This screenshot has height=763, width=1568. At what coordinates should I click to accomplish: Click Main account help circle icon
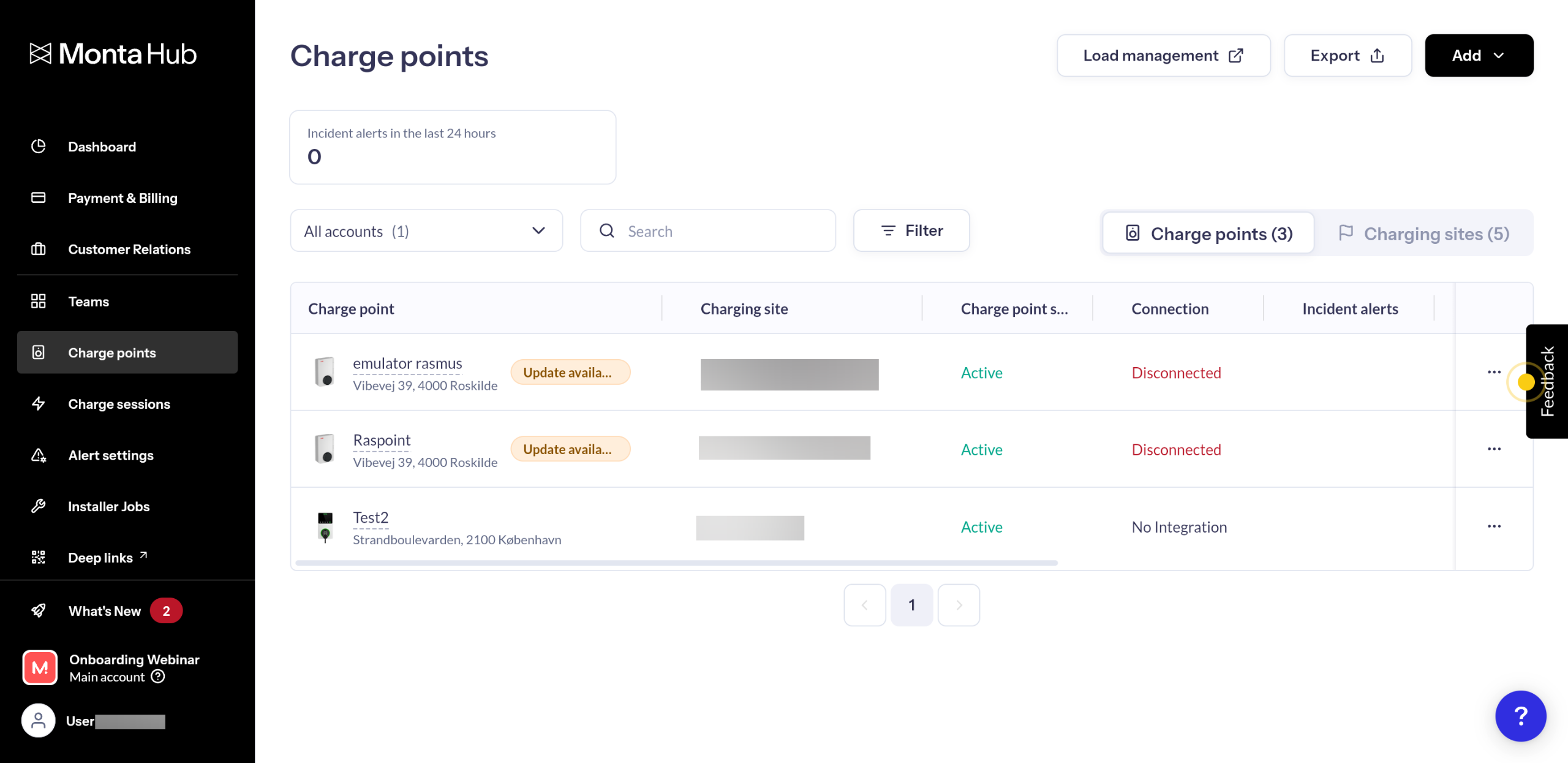tap(158, 676)
